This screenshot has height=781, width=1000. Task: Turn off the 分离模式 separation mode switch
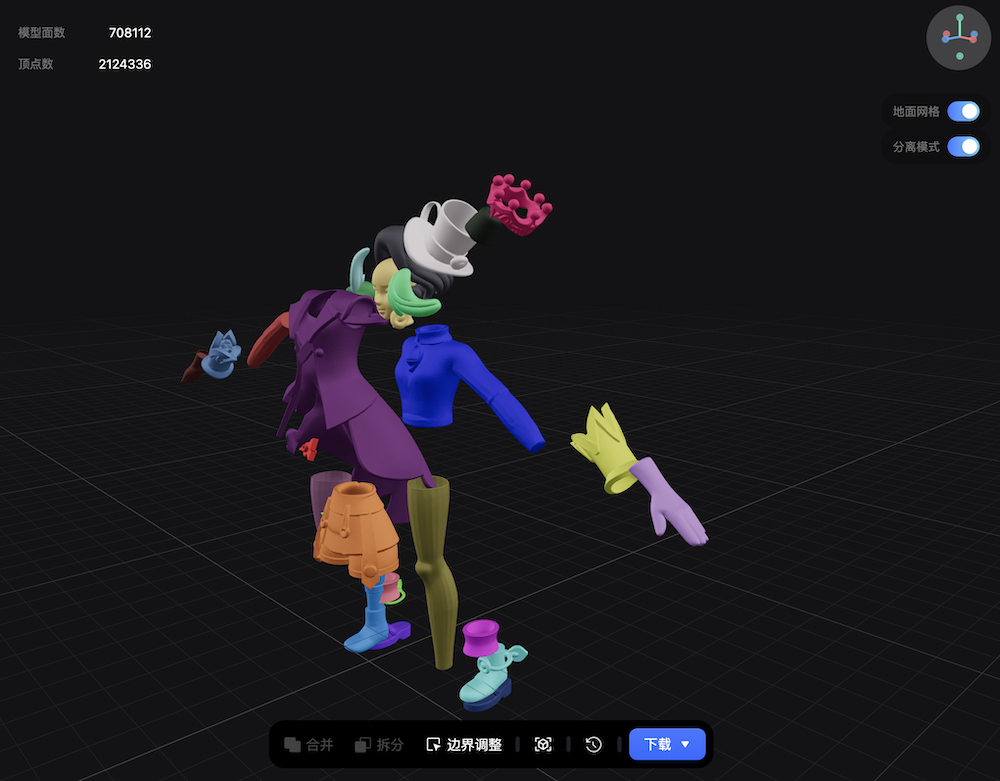tap(963, 146)
